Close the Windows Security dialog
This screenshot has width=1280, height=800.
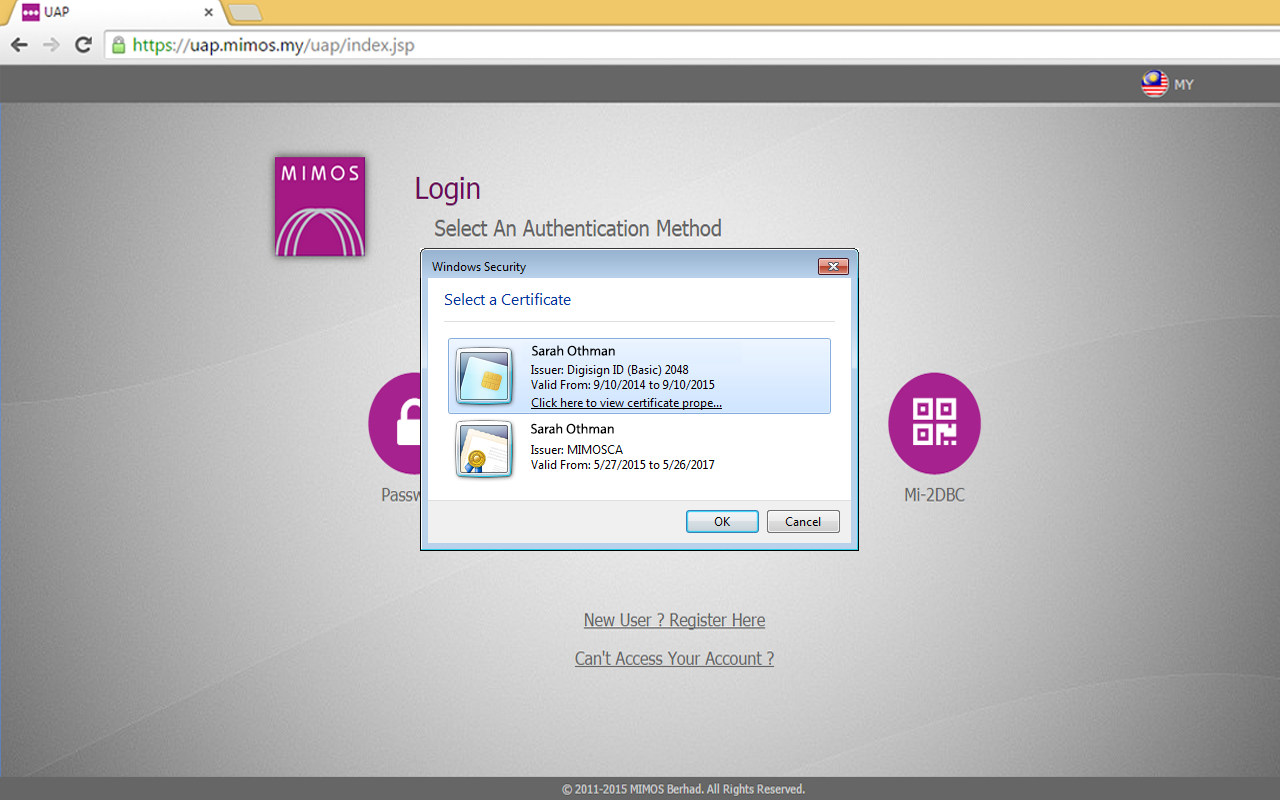pyautogui.click(x=833, y=267)
